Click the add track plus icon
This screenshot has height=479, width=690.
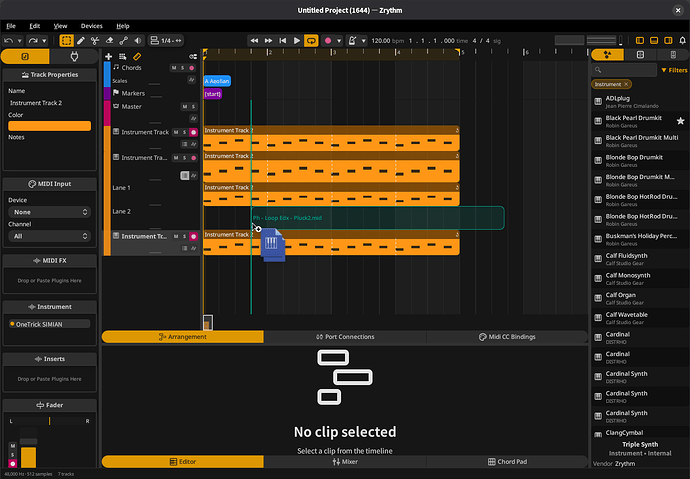click(109, 57)
